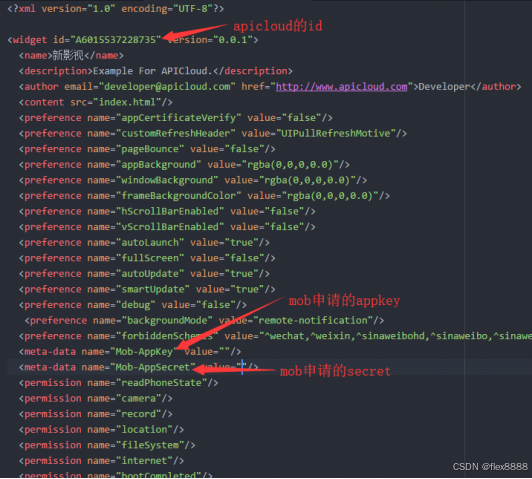The height and width of the screenshot is (479, 532).
Task: Click the "appCertificateVerify" preference name
Action: (x=178, y=118)
